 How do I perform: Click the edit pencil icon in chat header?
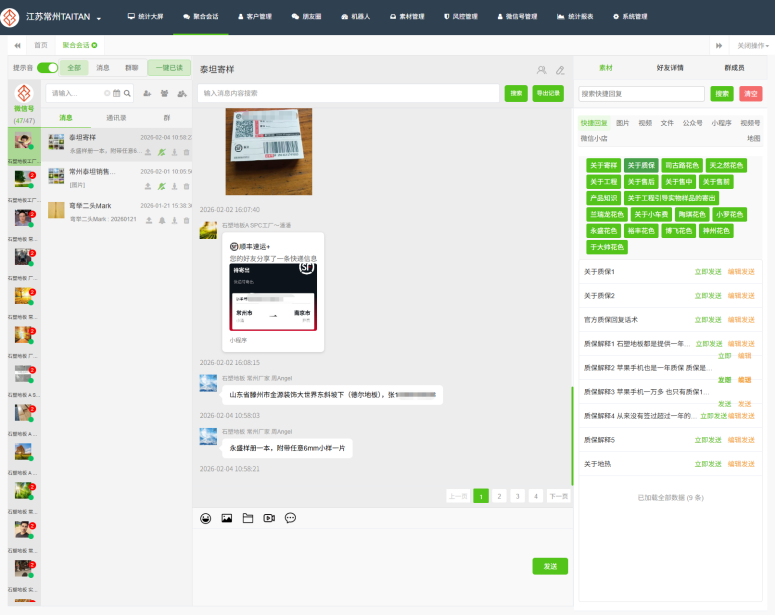click(560, 70)
